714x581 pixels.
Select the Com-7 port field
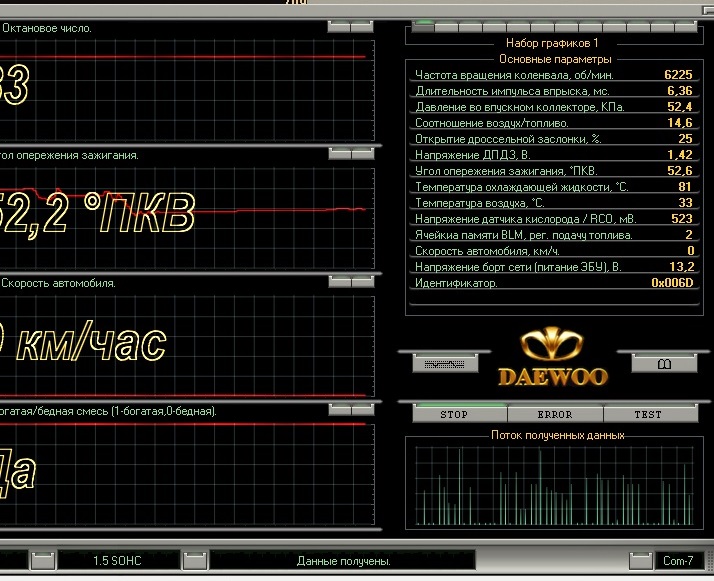point(678,561)
